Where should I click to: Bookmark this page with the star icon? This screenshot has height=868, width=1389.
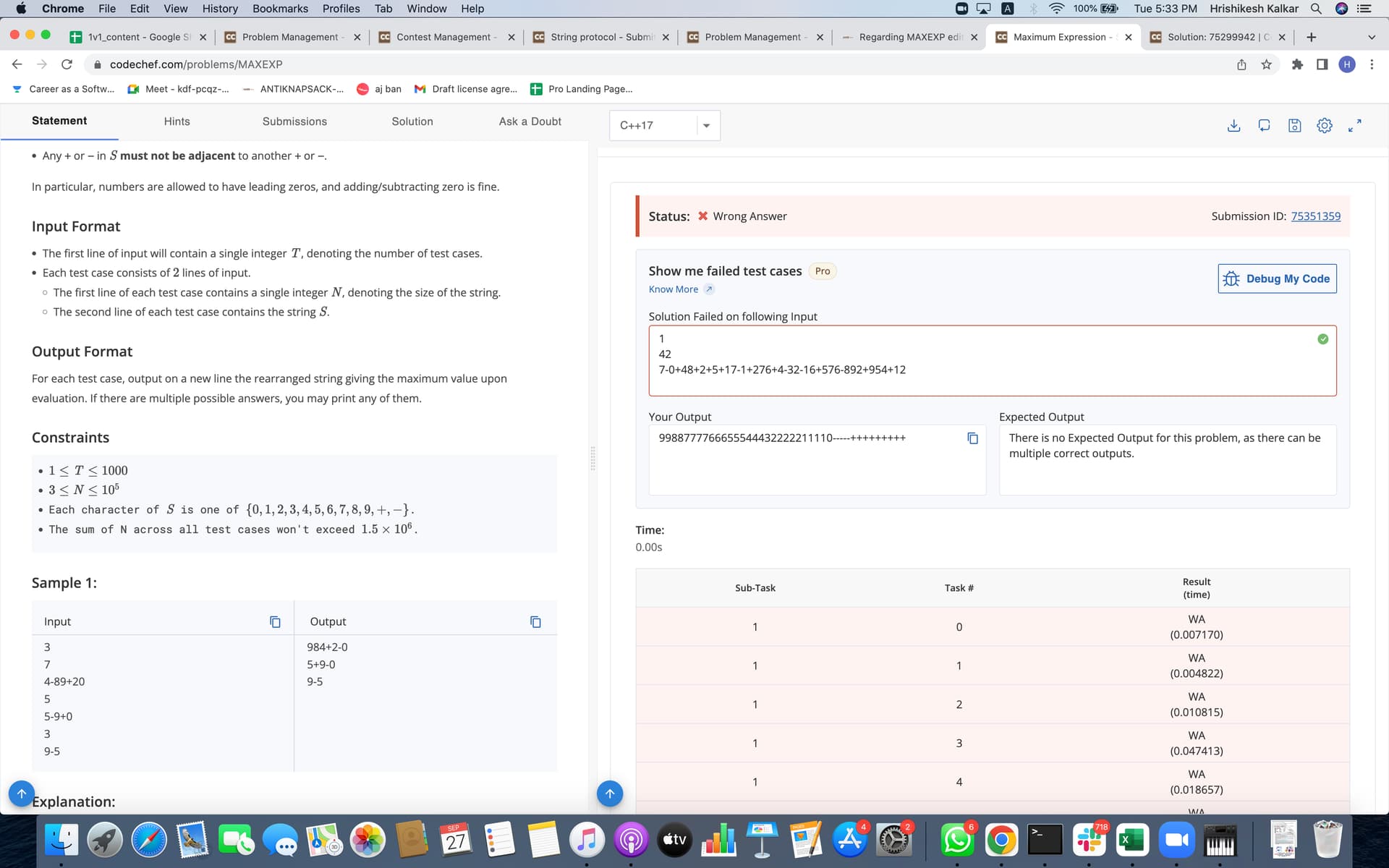pyautogui.click(x=1266, y=64)
